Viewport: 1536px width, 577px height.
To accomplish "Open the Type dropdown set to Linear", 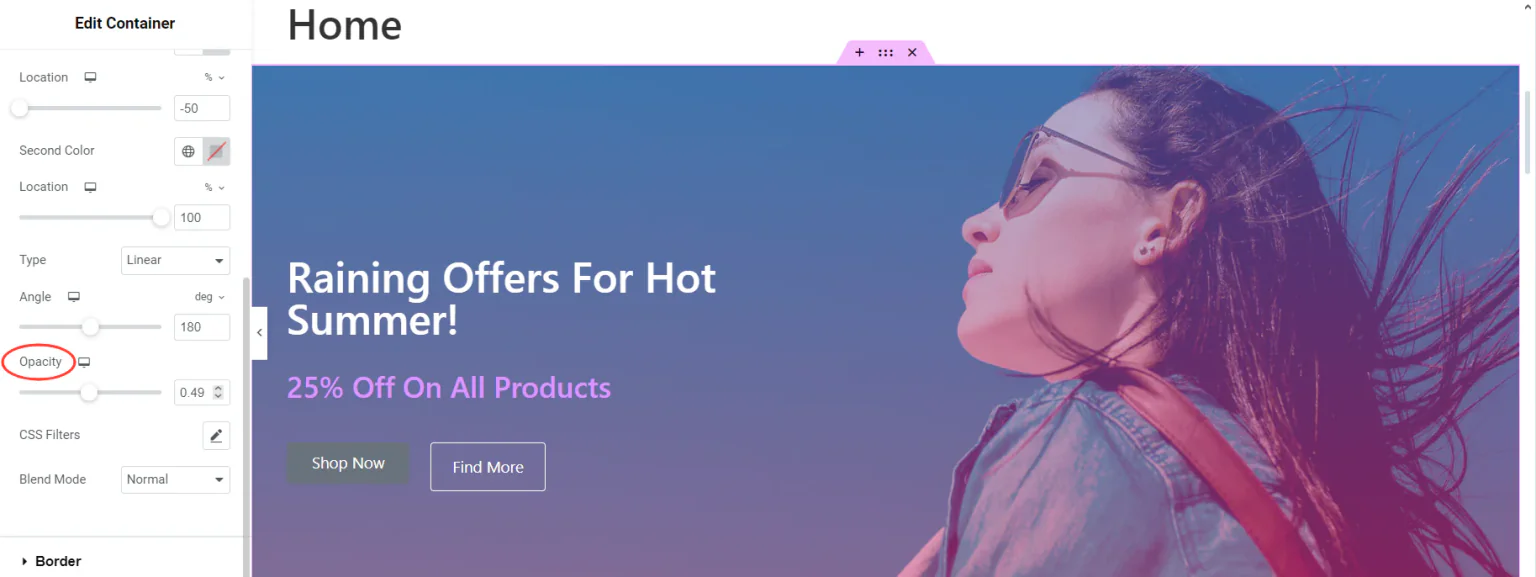I will 176,260.
